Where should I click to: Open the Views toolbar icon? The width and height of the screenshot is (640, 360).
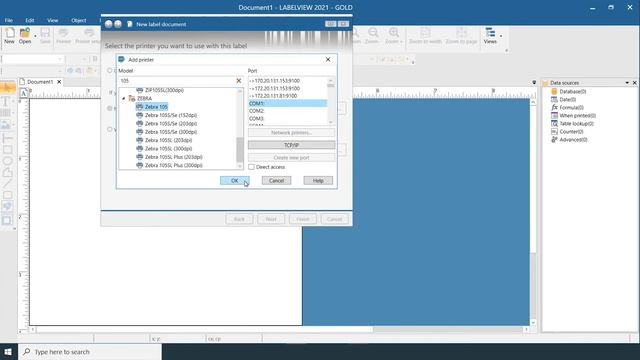[x=490, y=33]
